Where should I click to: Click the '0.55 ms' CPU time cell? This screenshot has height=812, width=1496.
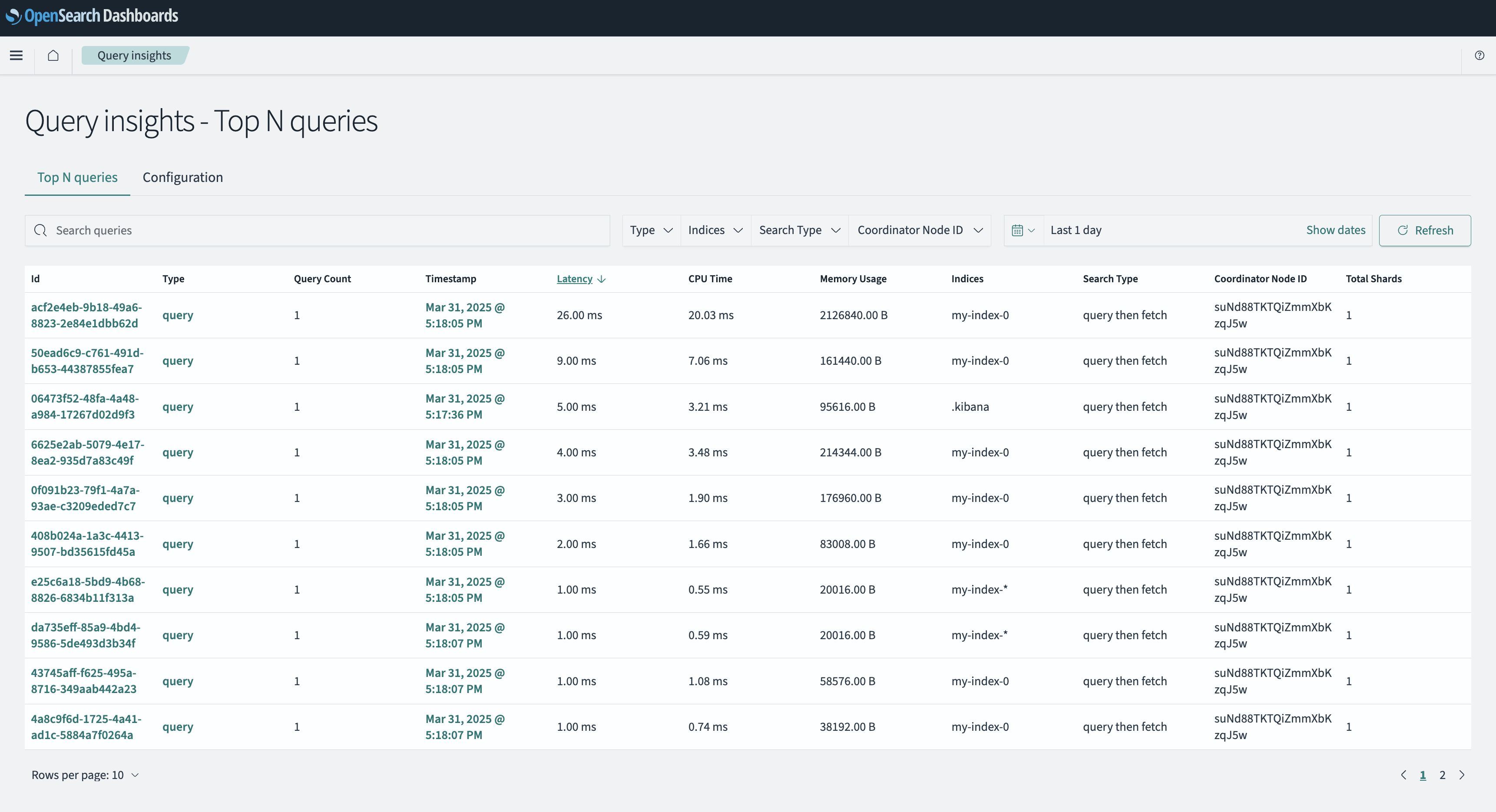(x=708, y=590)
